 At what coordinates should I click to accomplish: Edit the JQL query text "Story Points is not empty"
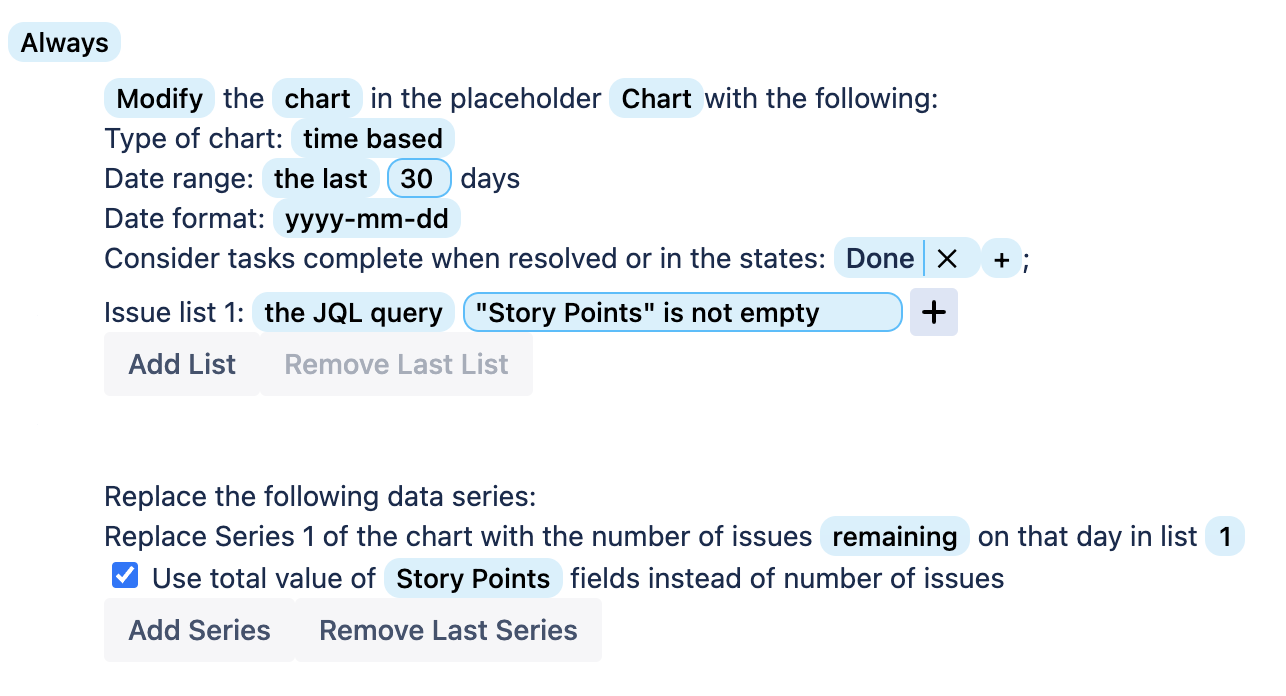click(681, 312)
